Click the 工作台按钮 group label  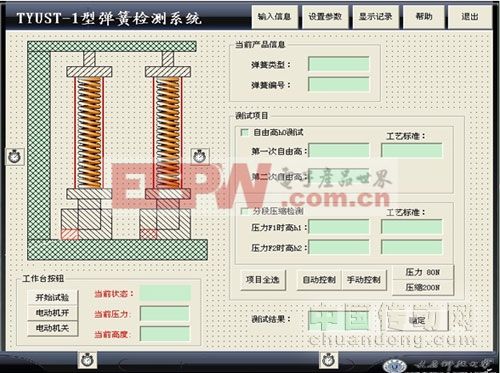(43, 279)
